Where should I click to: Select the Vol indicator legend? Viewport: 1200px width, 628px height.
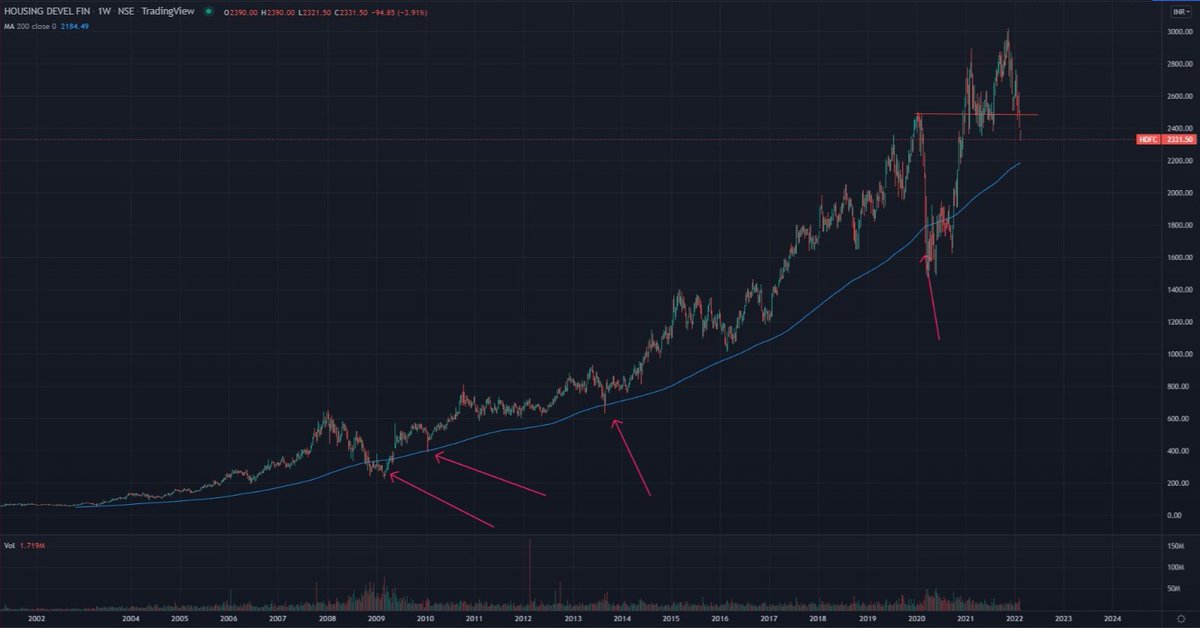click(x=9, y=546)
